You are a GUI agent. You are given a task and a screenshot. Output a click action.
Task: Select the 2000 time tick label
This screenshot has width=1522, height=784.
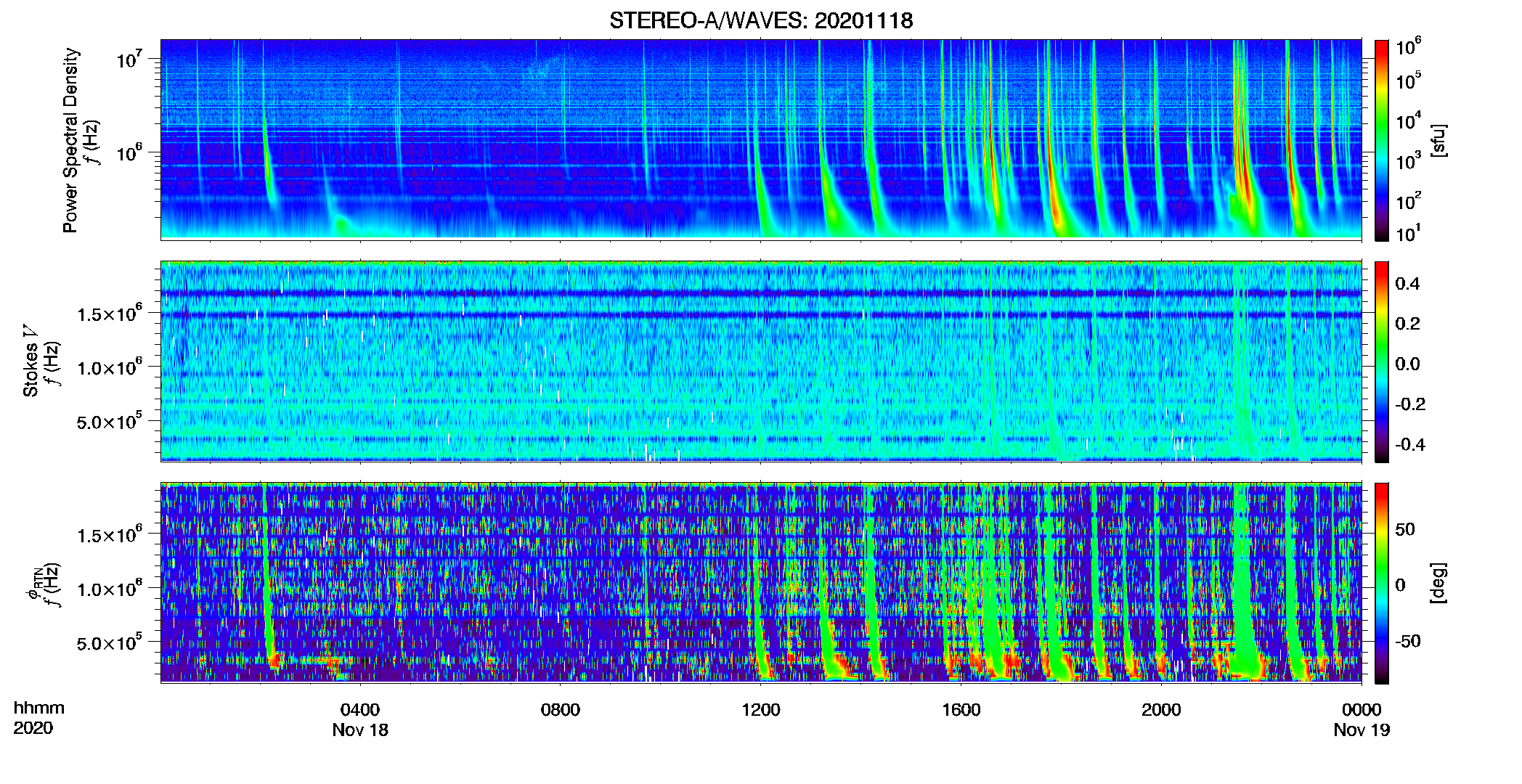[1161, 710]
